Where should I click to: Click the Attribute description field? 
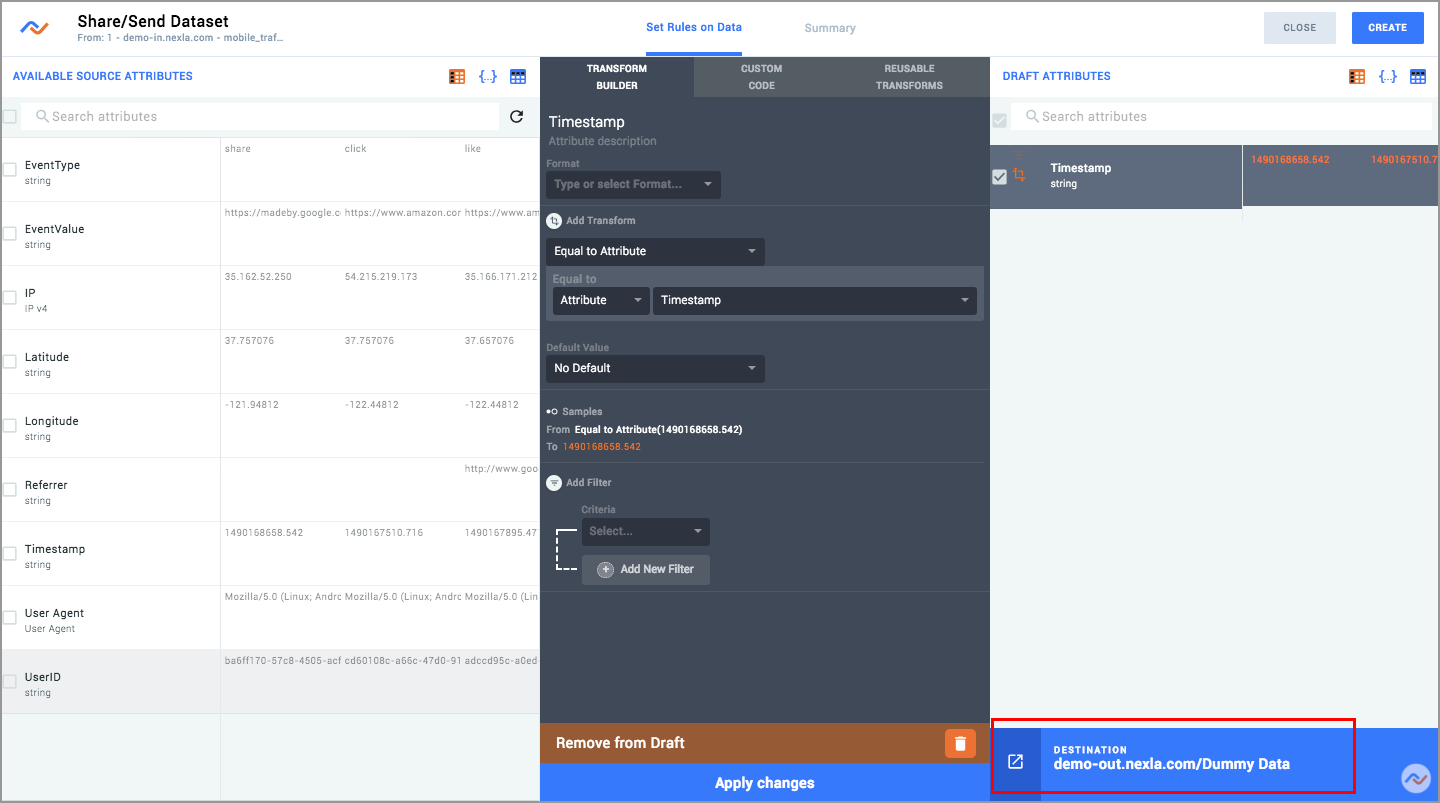point(602,141)
